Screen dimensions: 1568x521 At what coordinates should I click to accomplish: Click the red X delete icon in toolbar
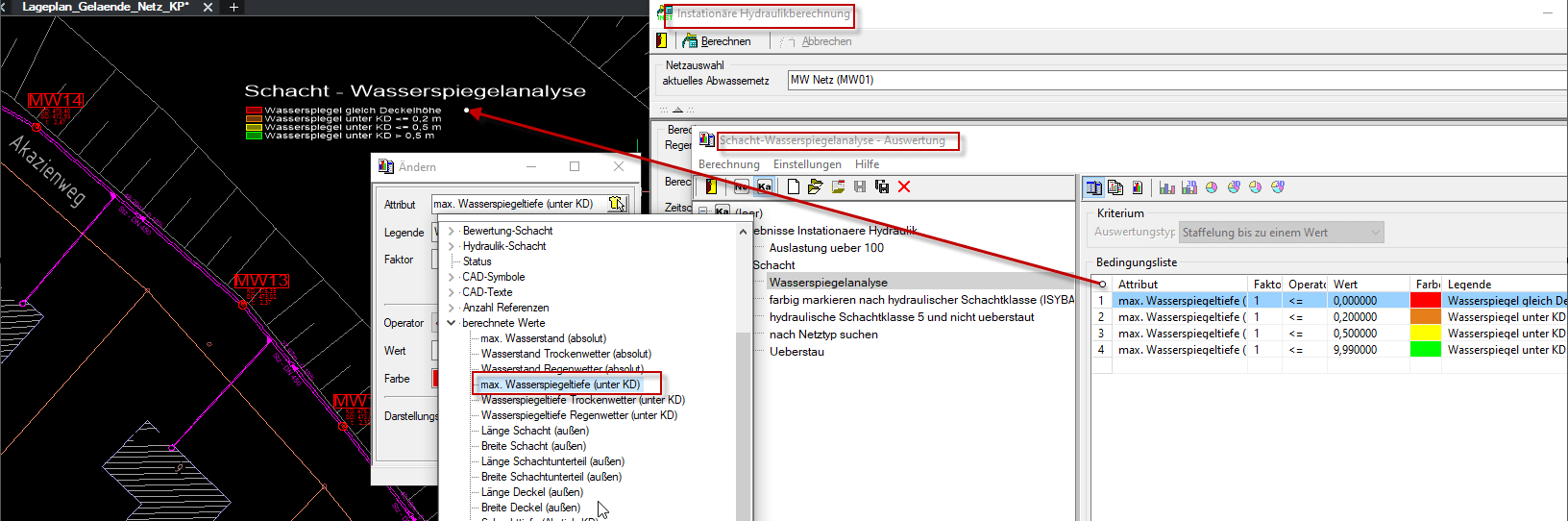coord(904,186)
